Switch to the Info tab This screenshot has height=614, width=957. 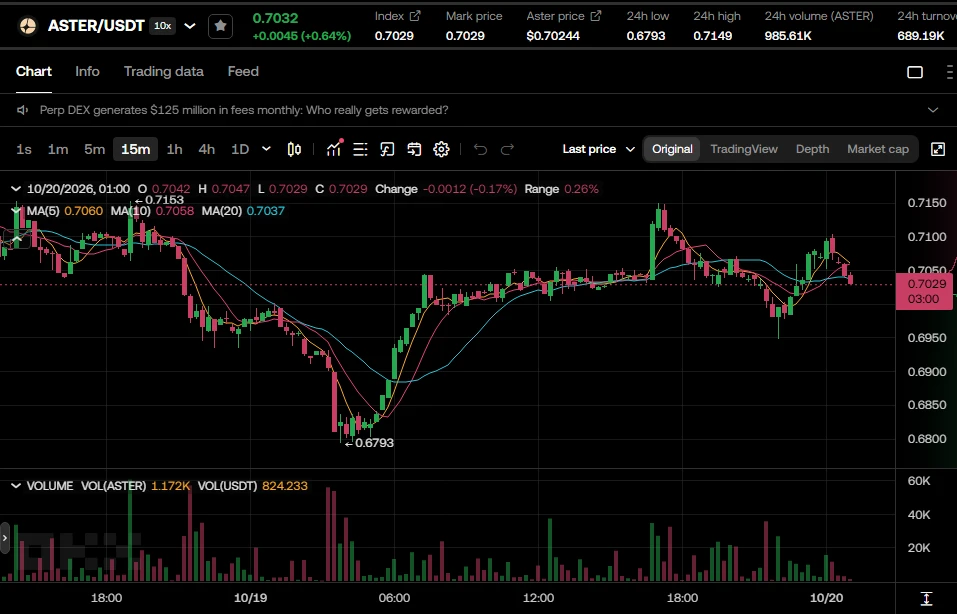(x=87, y=71)
